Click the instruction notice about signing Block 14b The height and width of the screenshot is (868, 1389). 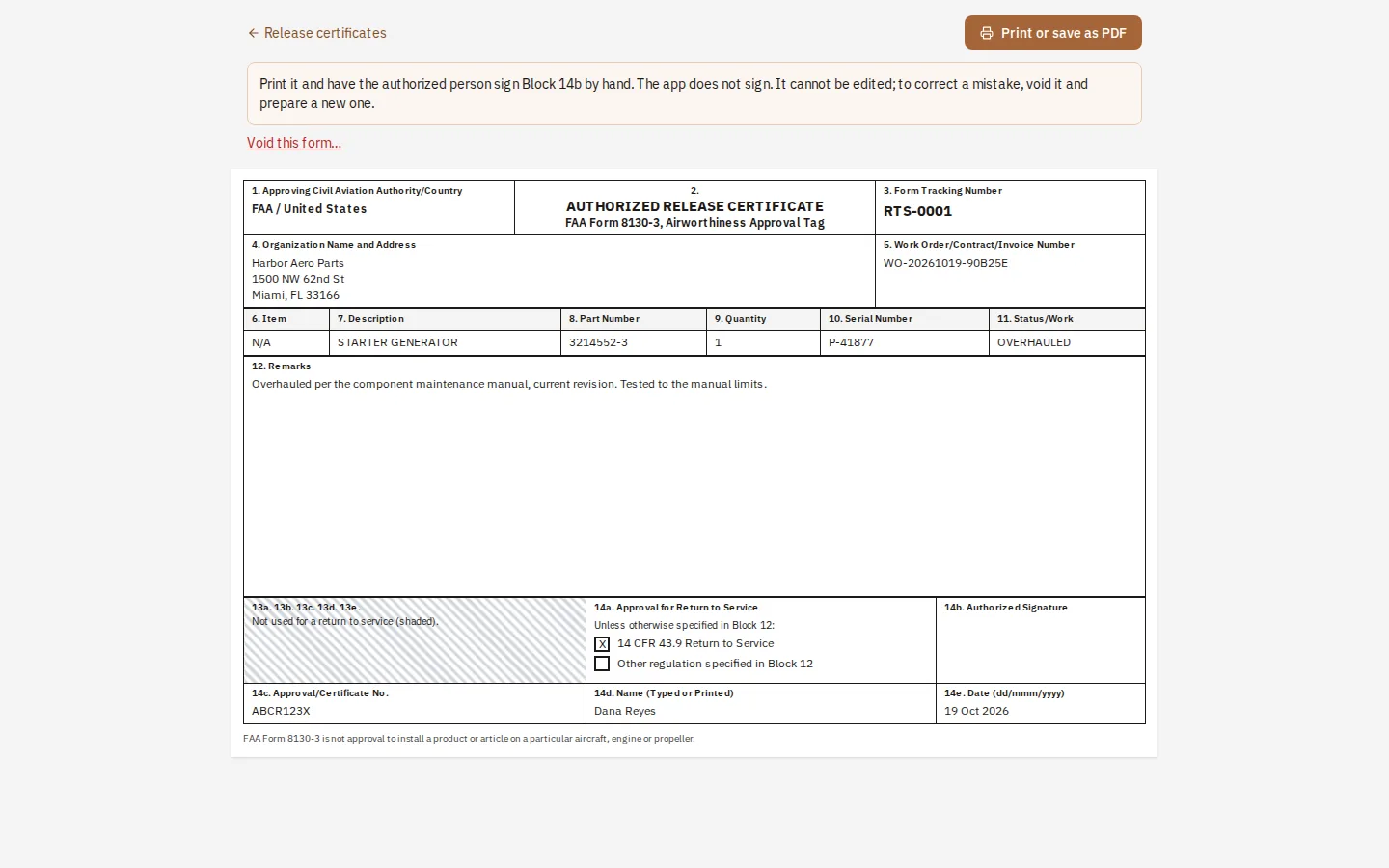pyautogui.click(x=694, y=94)
